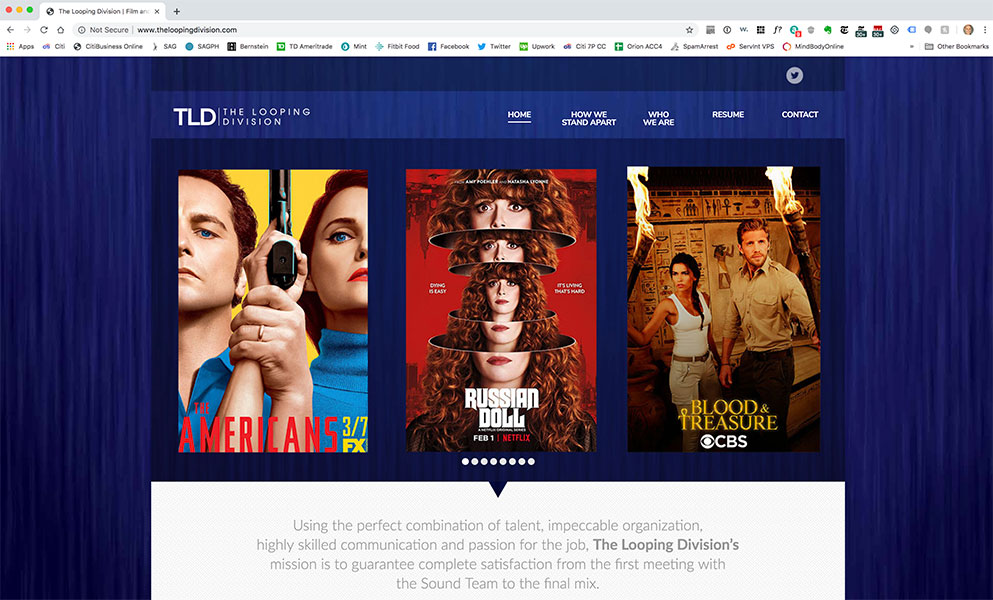993x600 pixels.
Task: Click the bold "The Looping Division's" text
Action: point(666,545)
